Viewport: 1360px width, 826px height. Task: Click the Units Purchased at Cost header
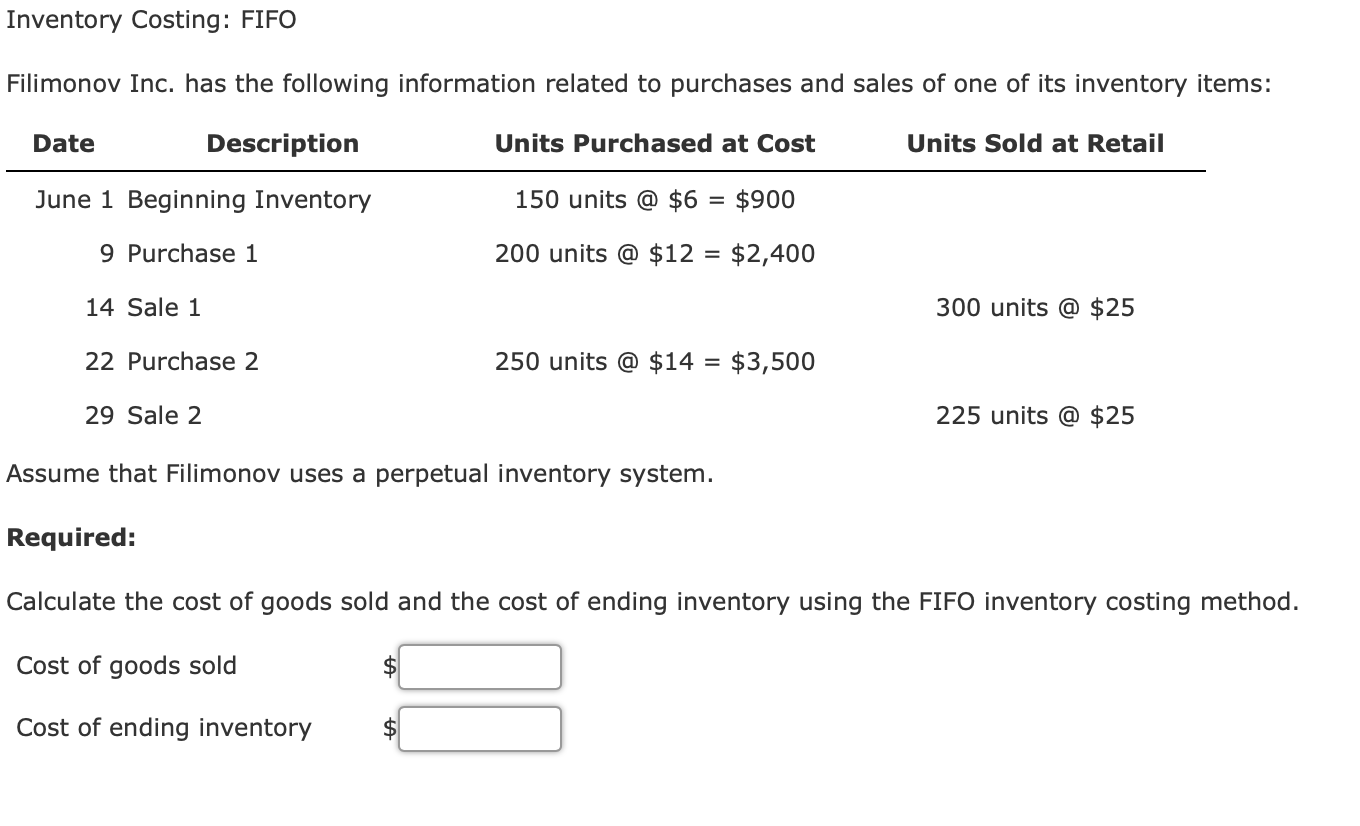pos(655,144)
